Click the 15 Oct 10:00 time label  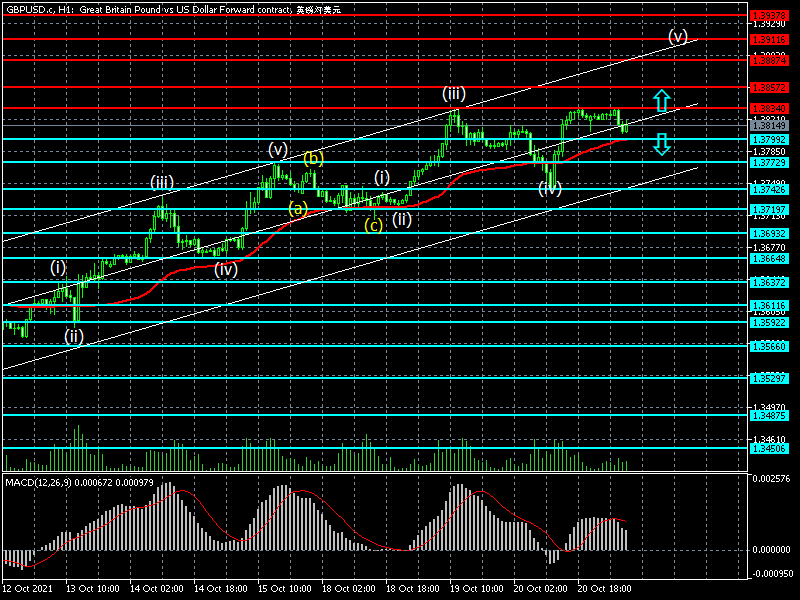pyautogui.click(x=285, y=588)
